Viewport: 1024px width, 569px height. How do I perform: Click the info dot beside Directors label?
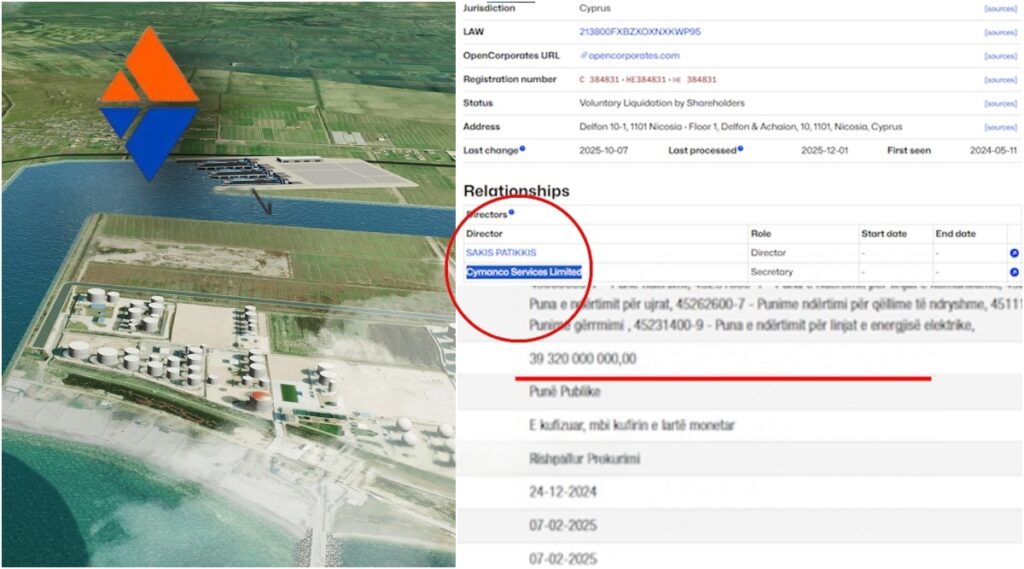[x=511, y=212]
